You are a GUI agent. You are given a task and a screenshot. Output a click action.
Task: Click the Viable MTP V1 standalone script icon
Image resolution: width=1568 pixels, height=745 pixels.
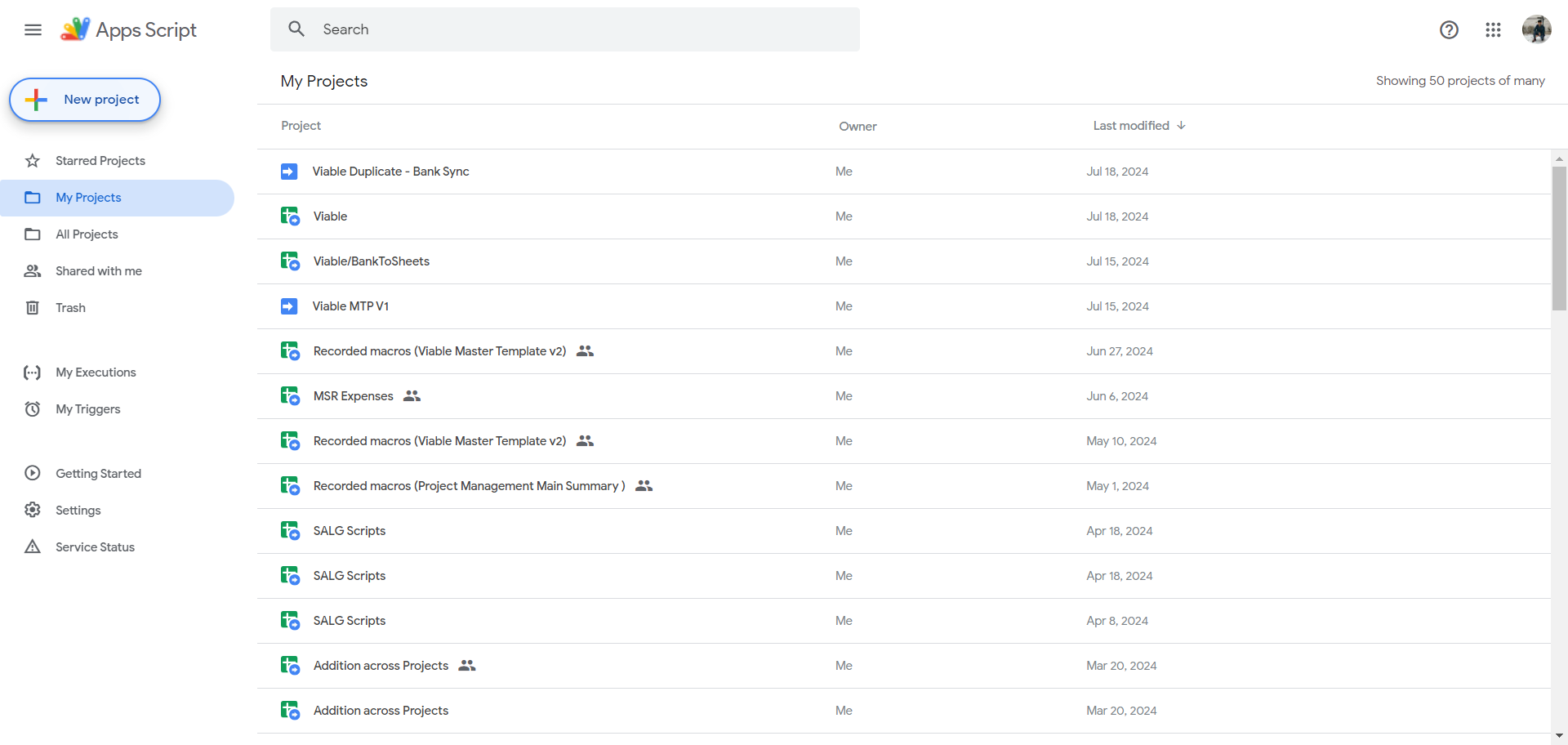click(x=289, y=306)
